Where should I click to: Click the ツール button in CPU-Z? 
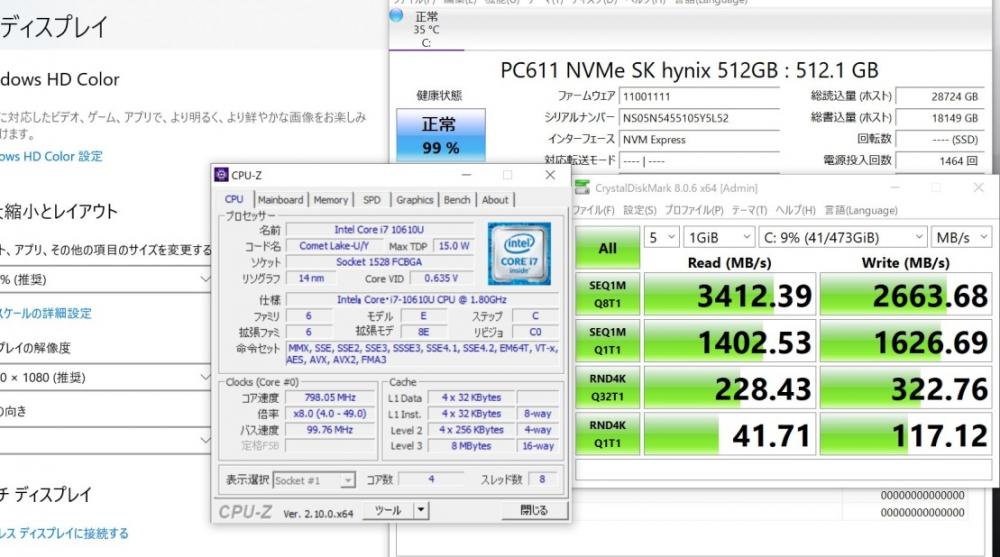click(x=388, y=510)
